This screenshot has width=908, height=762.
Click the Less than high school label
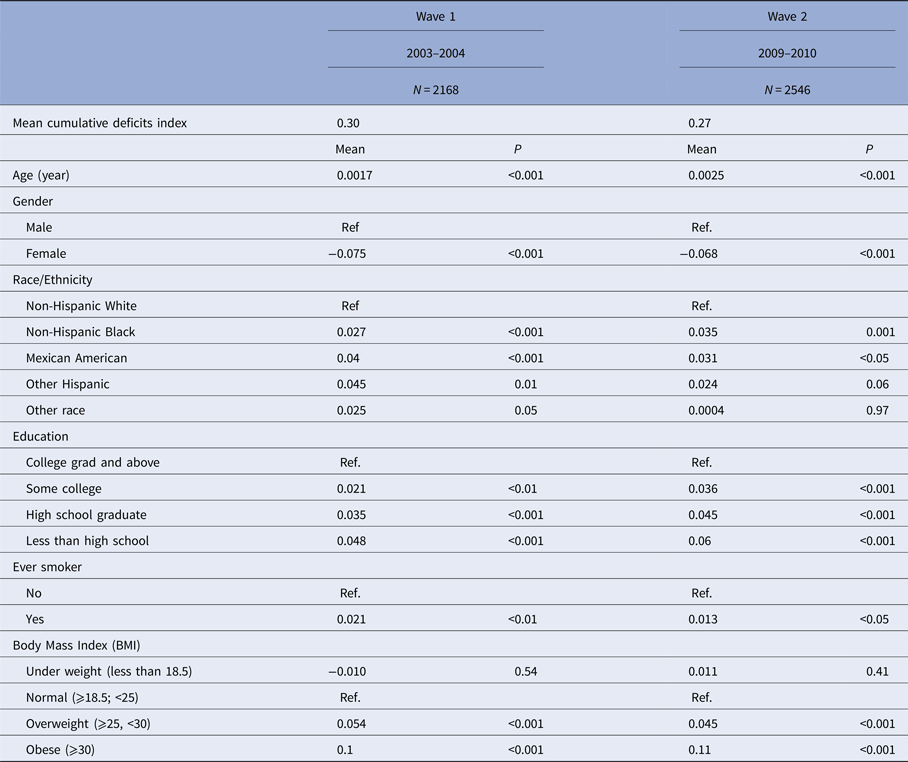click(x=88, y=541)
